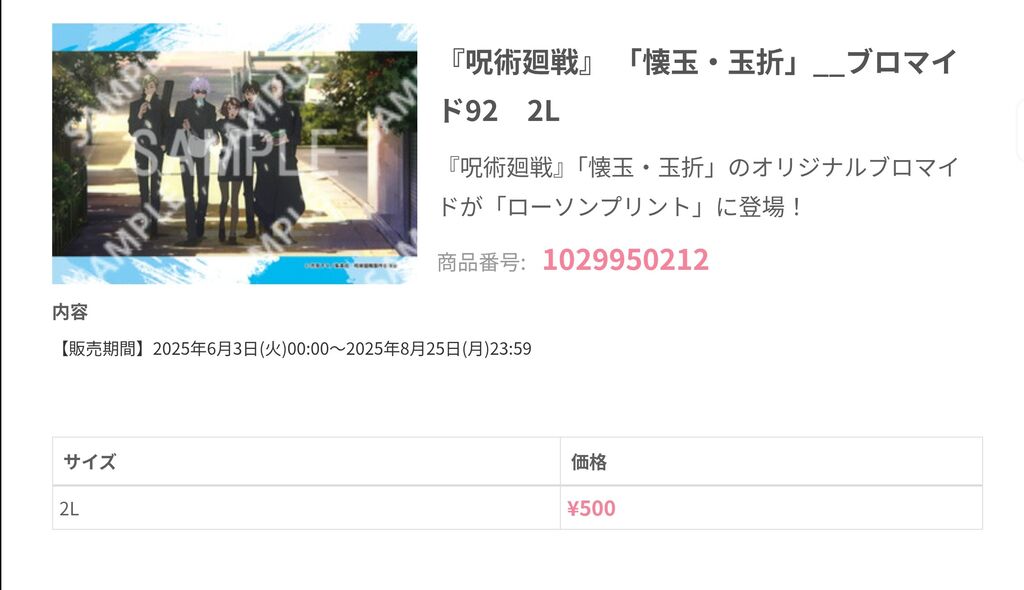Click the 【販売期間】 label
1024x590 pixels.
(x=103, y=349)
